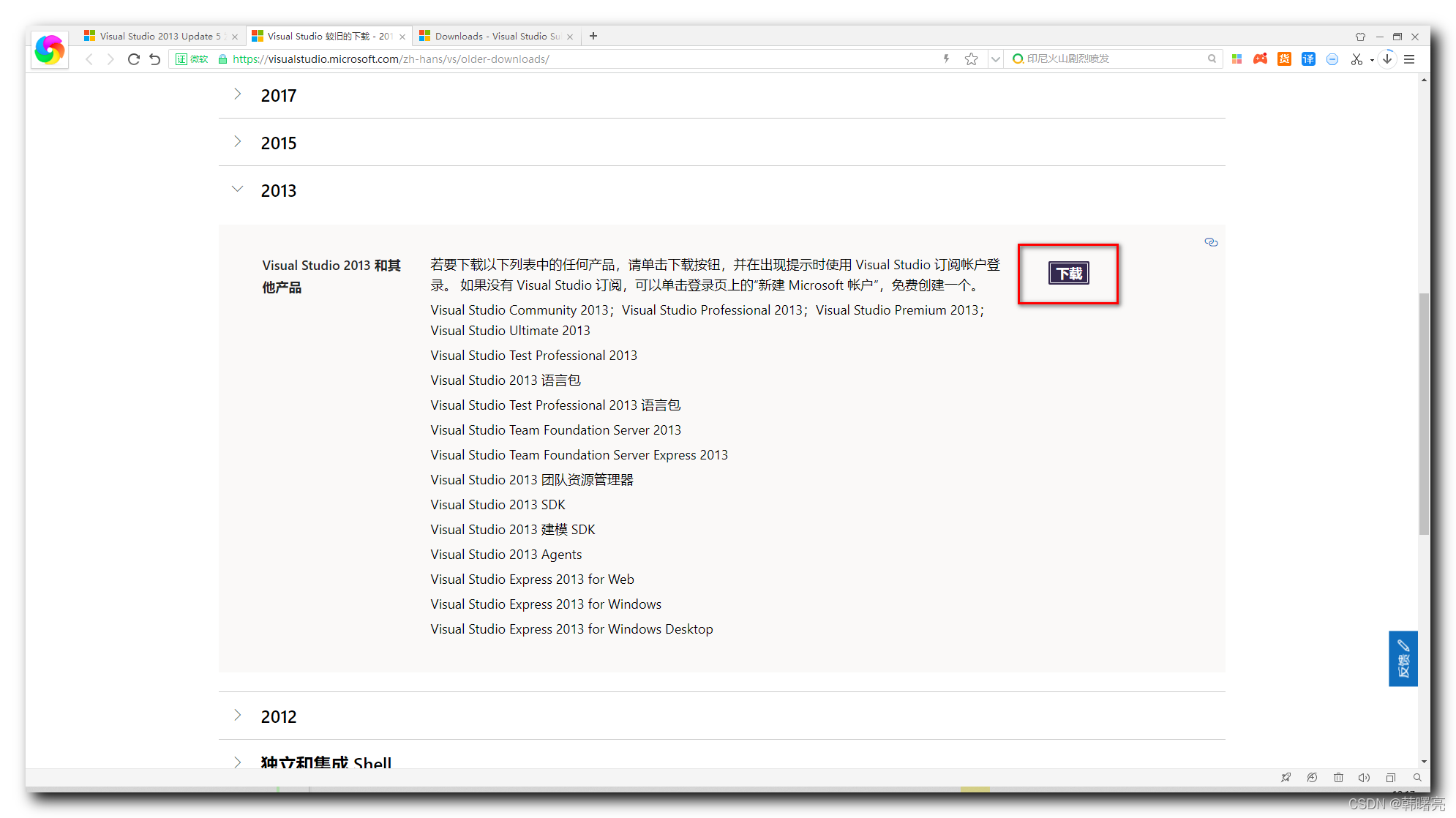This screenshot has height=818, width=1456.
Task: Open the downloads manager arrow icon
Action: click(1387, 59)
